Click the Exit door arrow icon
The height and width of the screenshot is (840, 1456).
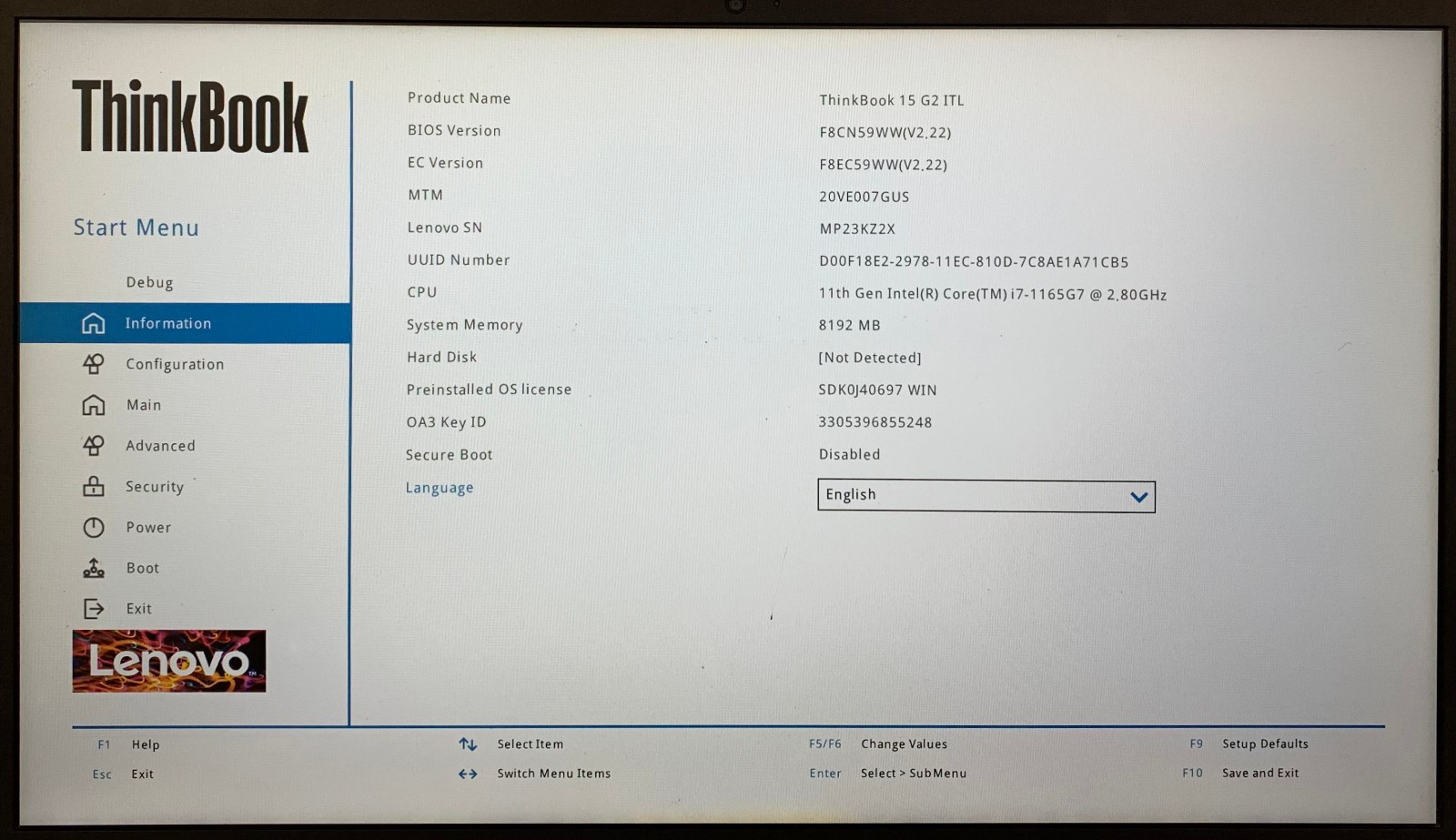coord(93,609)
